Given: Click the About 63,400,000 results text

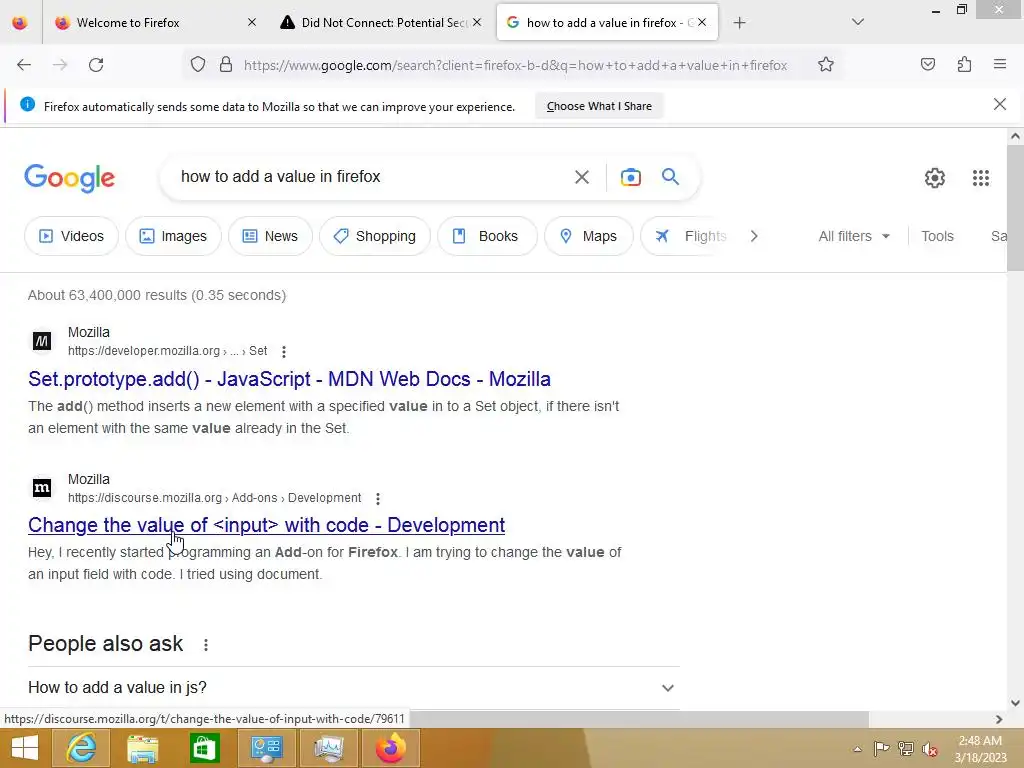Looking at the screenshot, I should (157, 295).
